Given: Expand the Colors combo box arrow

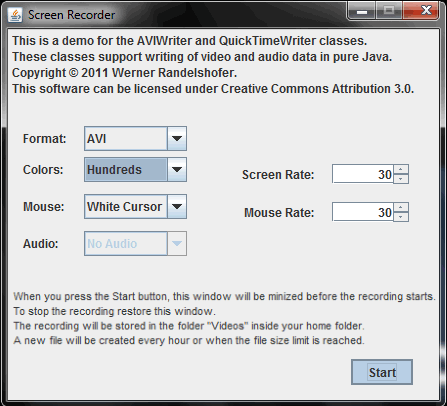Looking at the screenshot, I should 177,170.
